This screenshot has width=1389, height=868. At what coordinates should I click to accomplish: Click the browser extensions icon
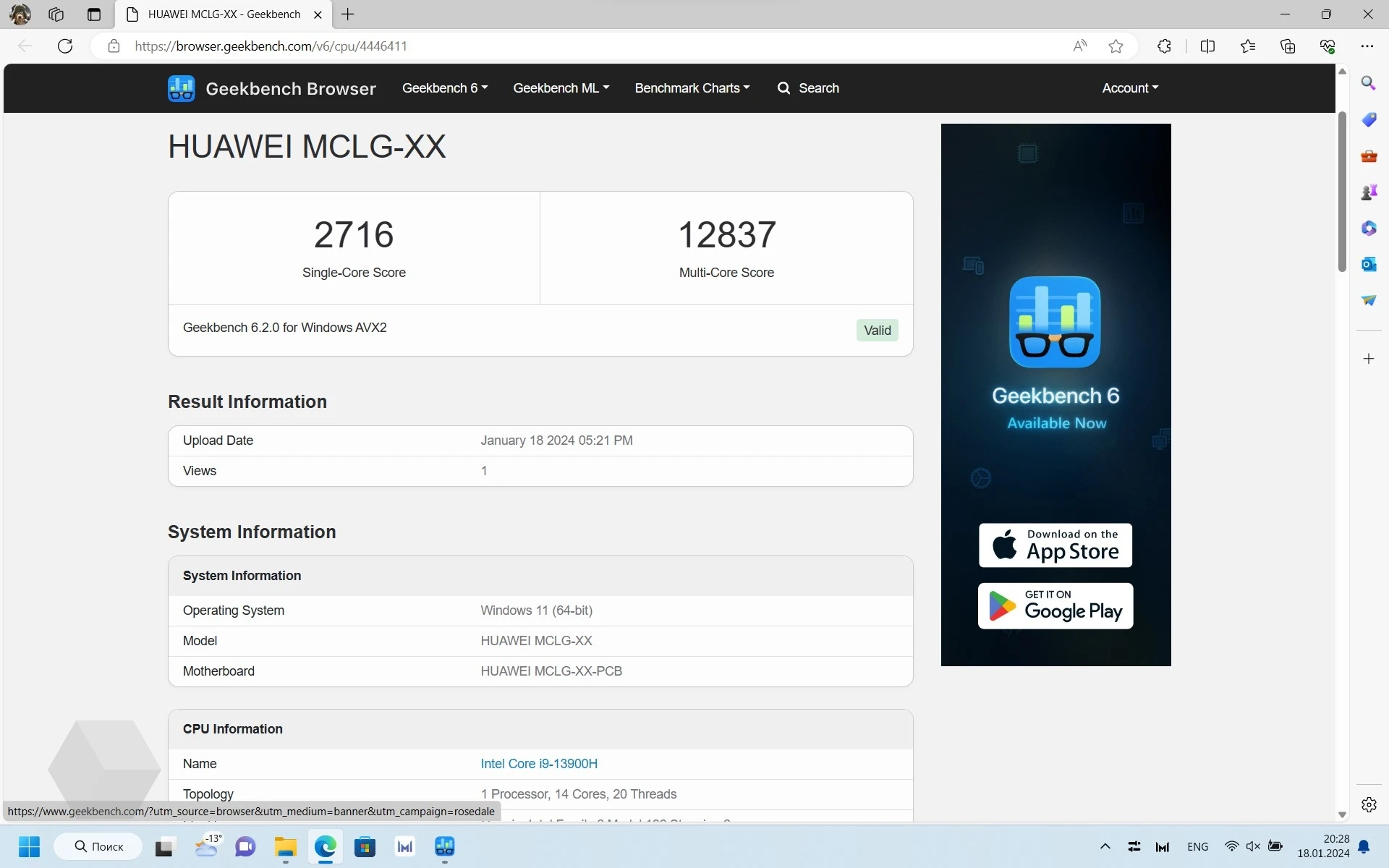tap(1164, 46)
